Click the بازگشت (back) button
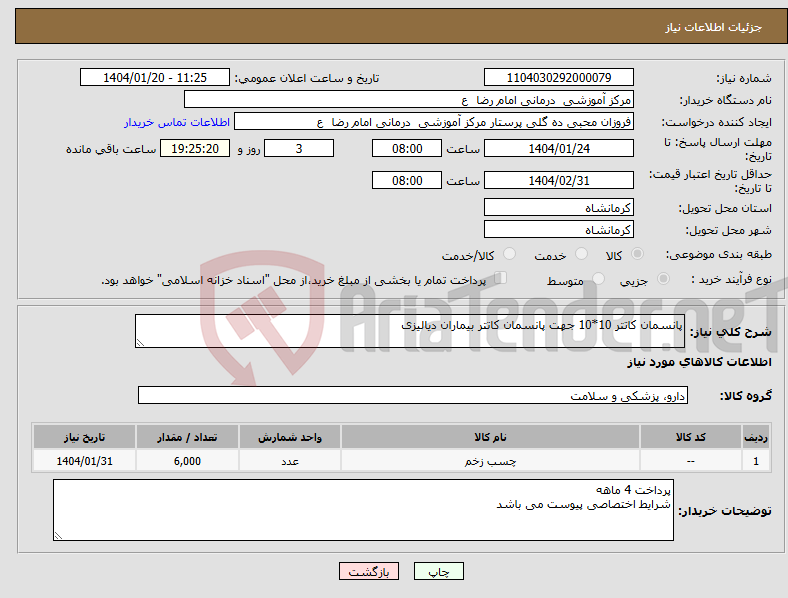 (x=369, y=571)
